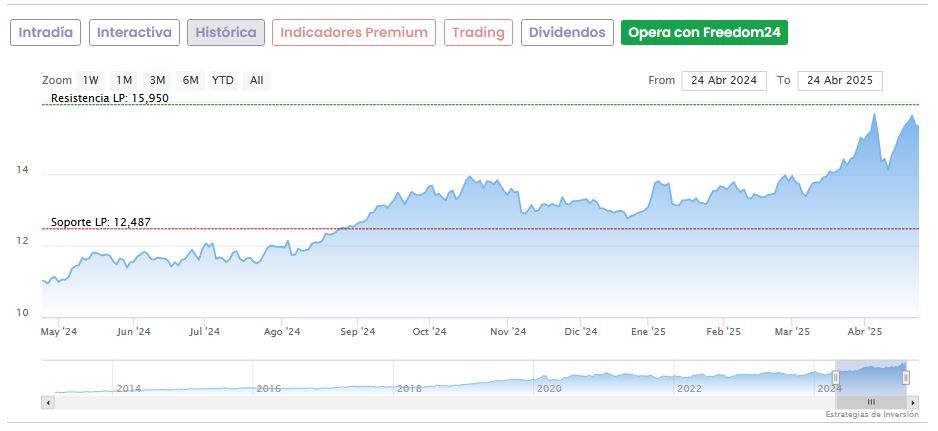Go to the Trading tab
The image size is (938, 431).
(478, 33)
